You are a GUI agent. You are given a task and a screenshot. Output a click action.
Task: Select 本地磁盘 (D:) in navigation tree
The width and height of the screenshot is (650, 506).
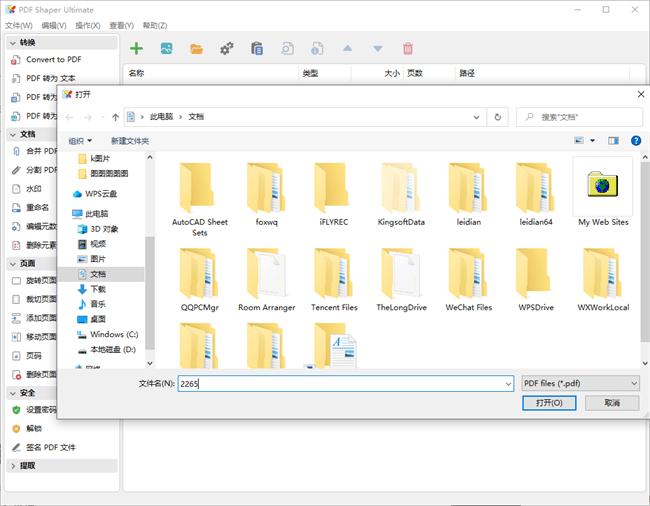[x=107, y=350]
